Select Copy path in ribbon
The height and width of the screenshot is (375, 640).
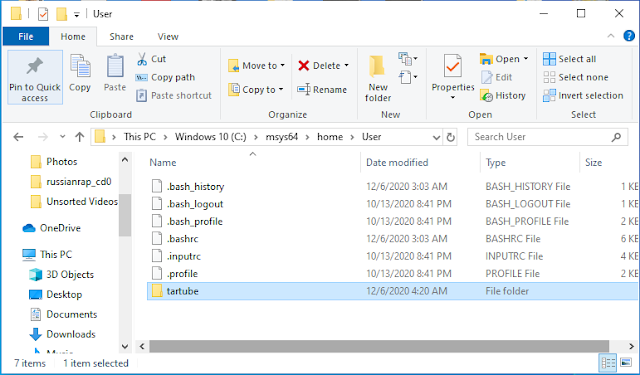pyautogui.click(x=165, y=78)
